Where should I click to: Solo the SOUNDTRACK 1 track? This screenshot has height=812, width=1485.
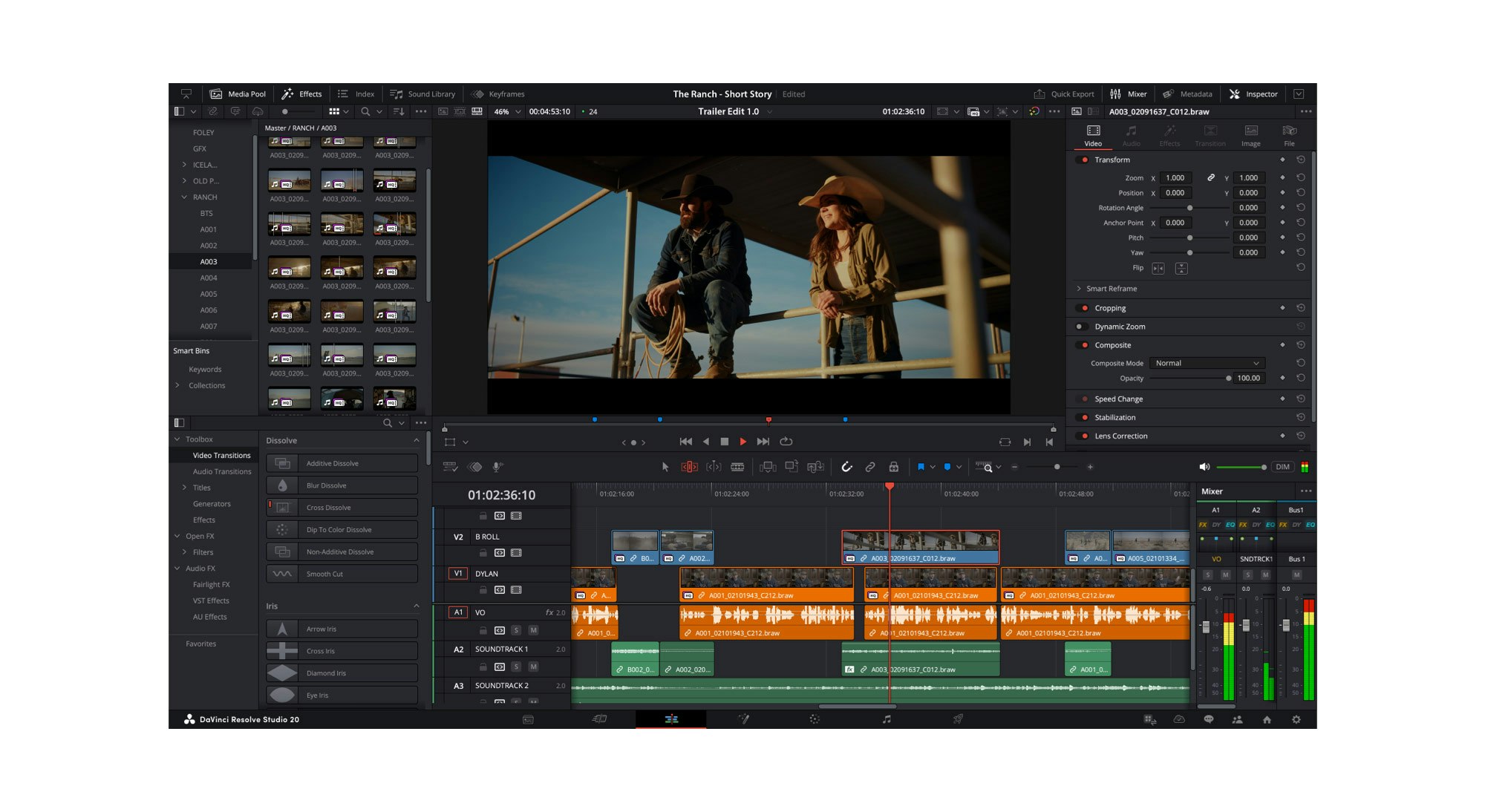click(515, 666)
